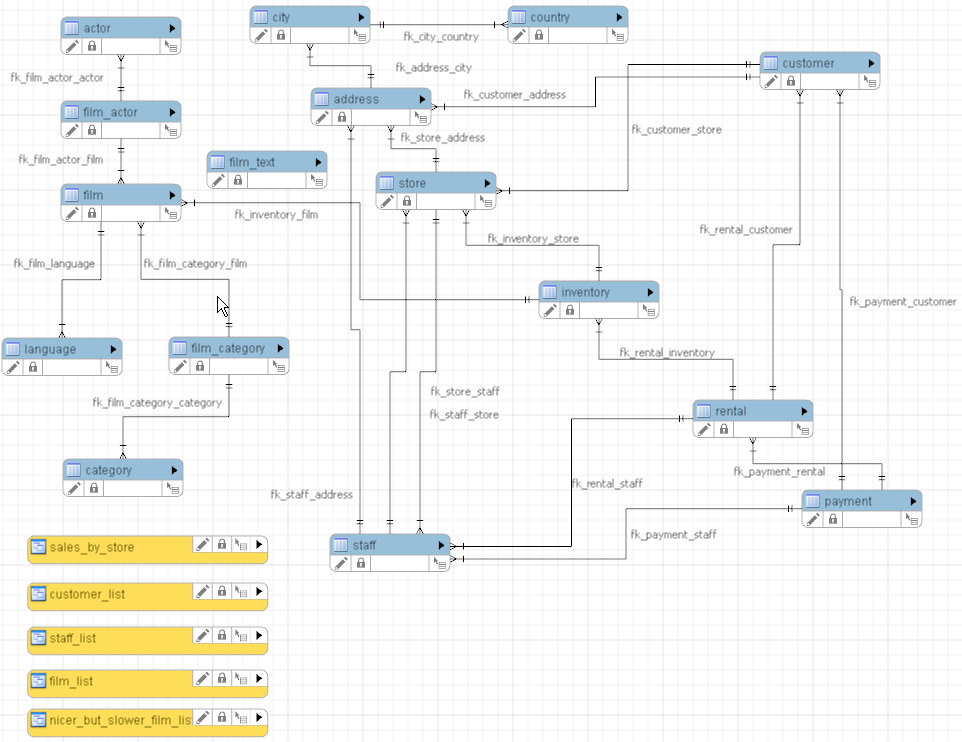Screen dimensions: 962x742
Task: Toggle the lock icon on staff_list view
Action: pyautogui.click(x=221, y=634)
